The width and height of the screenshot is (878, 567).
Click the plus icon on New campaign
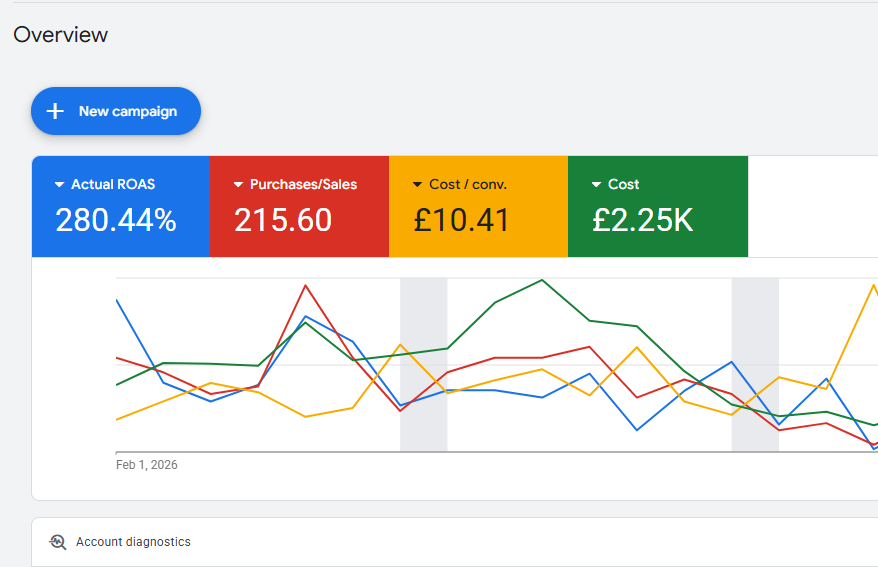(x=55, y=111)
